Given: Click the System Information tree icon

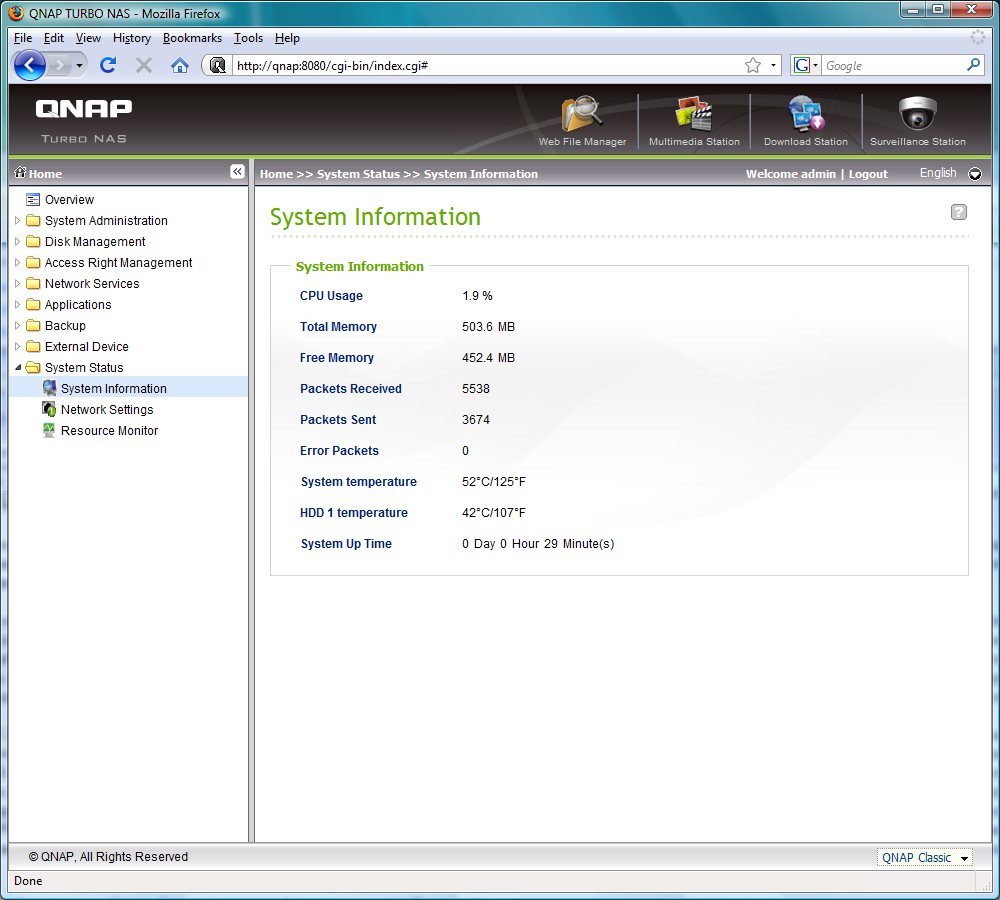Looking at the screenshot, I should [49, 388].
